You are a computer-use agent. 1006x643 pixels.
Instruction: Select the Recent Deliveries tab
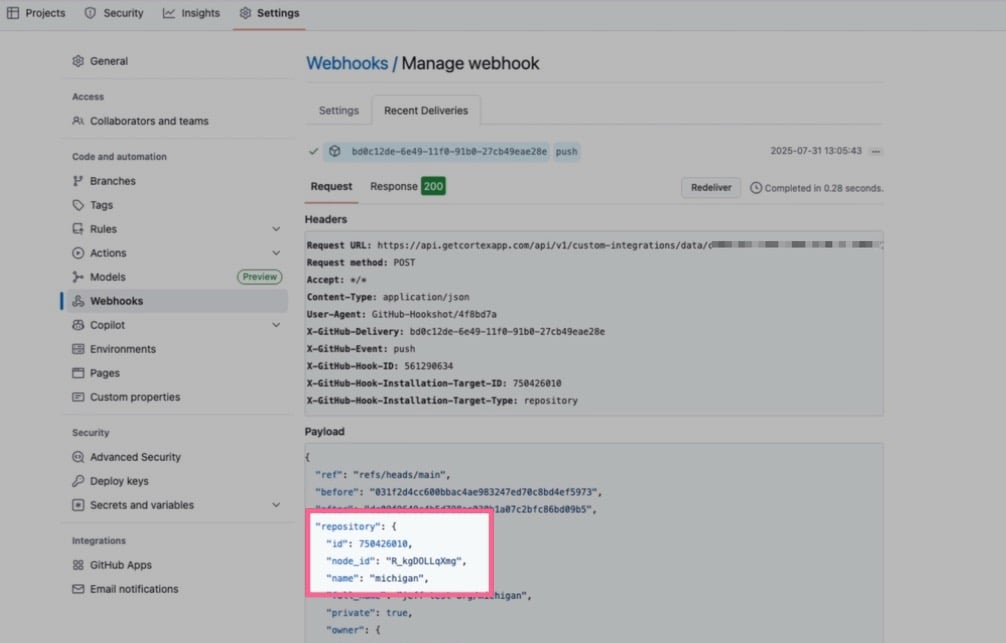click(x=426, y=110)
